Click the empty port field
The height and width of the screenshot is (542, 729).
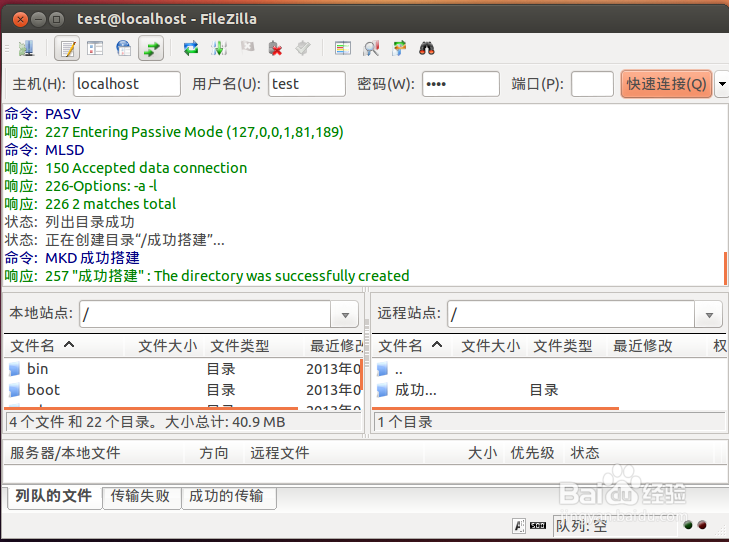(592, 84)
